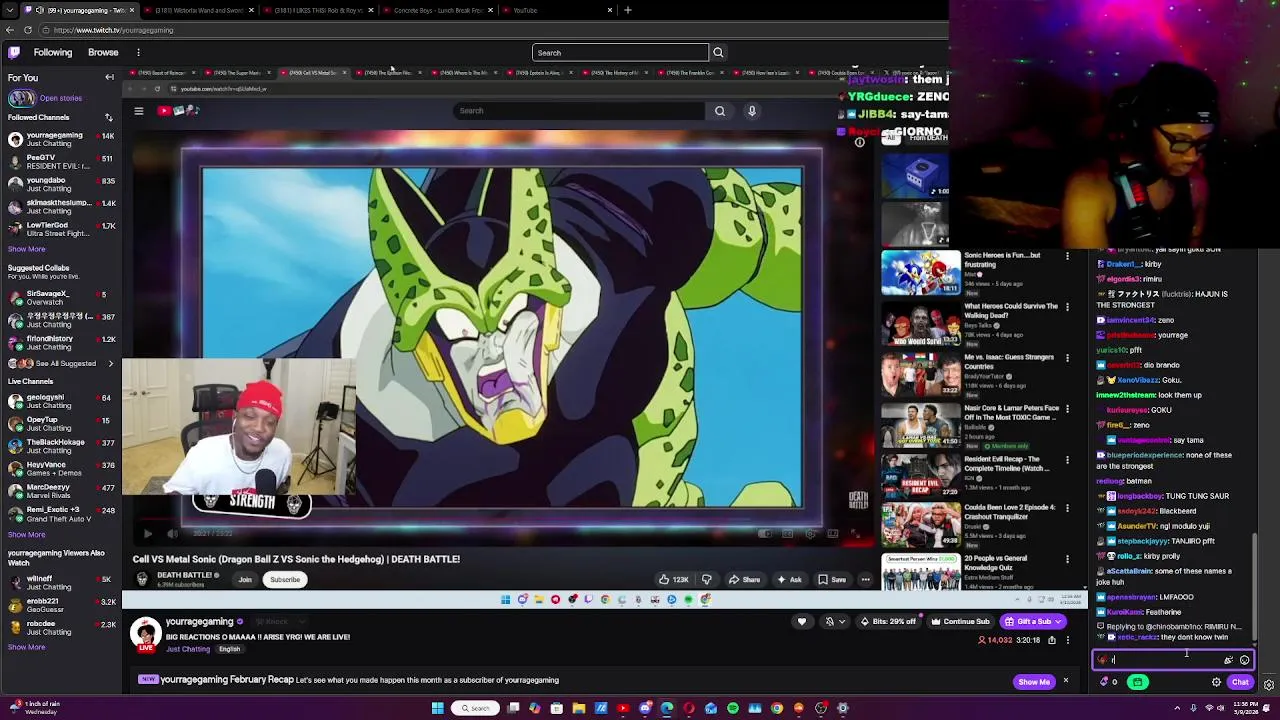Dislike the Death Battle video
Viewport: 1280px width, 720px height.
coord(707,579)
